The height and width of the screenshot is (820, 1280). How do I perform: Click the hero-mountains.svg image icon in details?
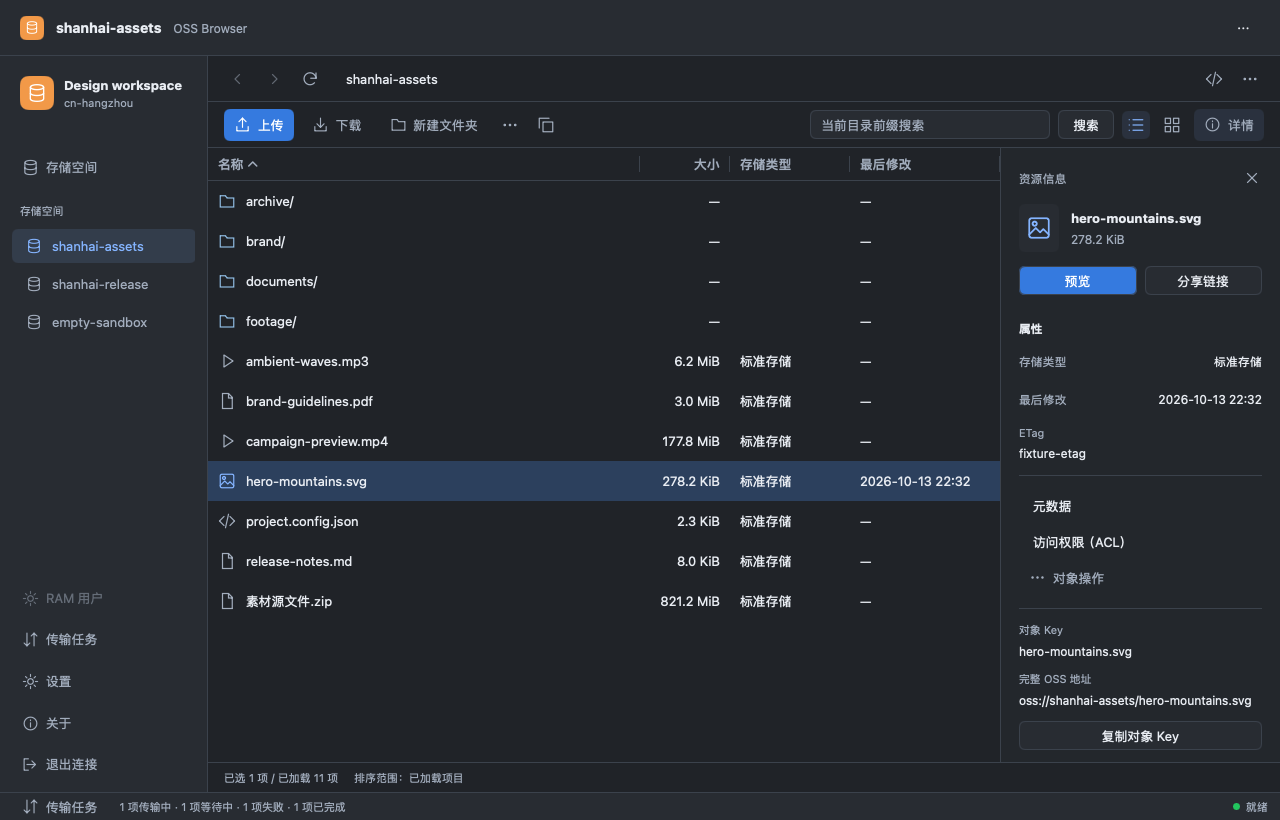pyautogui.click(x=1039, y=228)
